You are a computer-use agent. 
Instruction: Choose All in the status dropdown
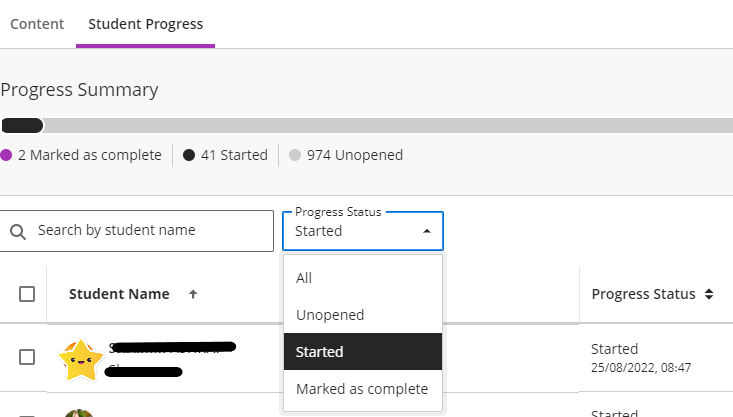click(304, 278)
